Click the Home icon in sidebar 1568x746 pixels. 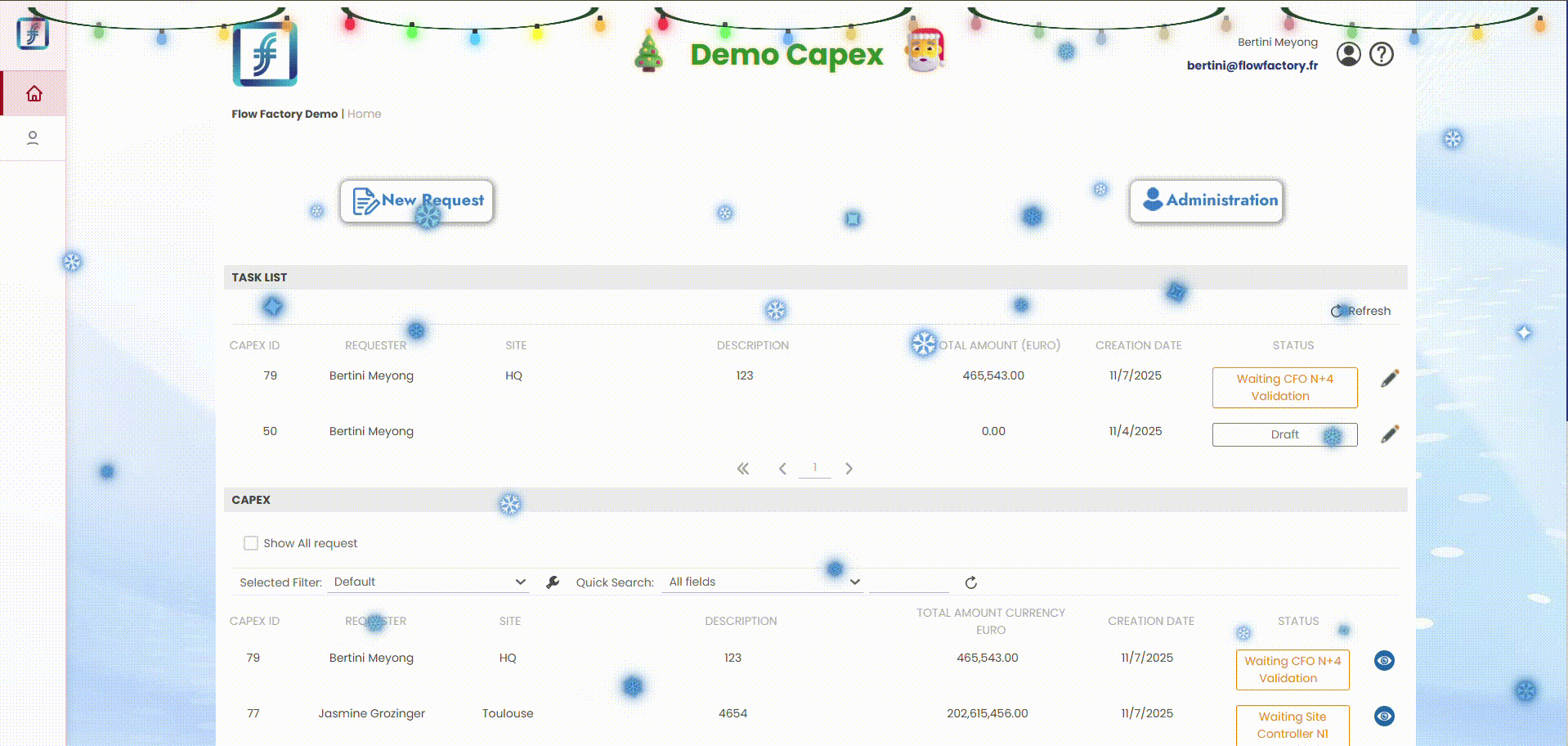click(x=34, y=94)
